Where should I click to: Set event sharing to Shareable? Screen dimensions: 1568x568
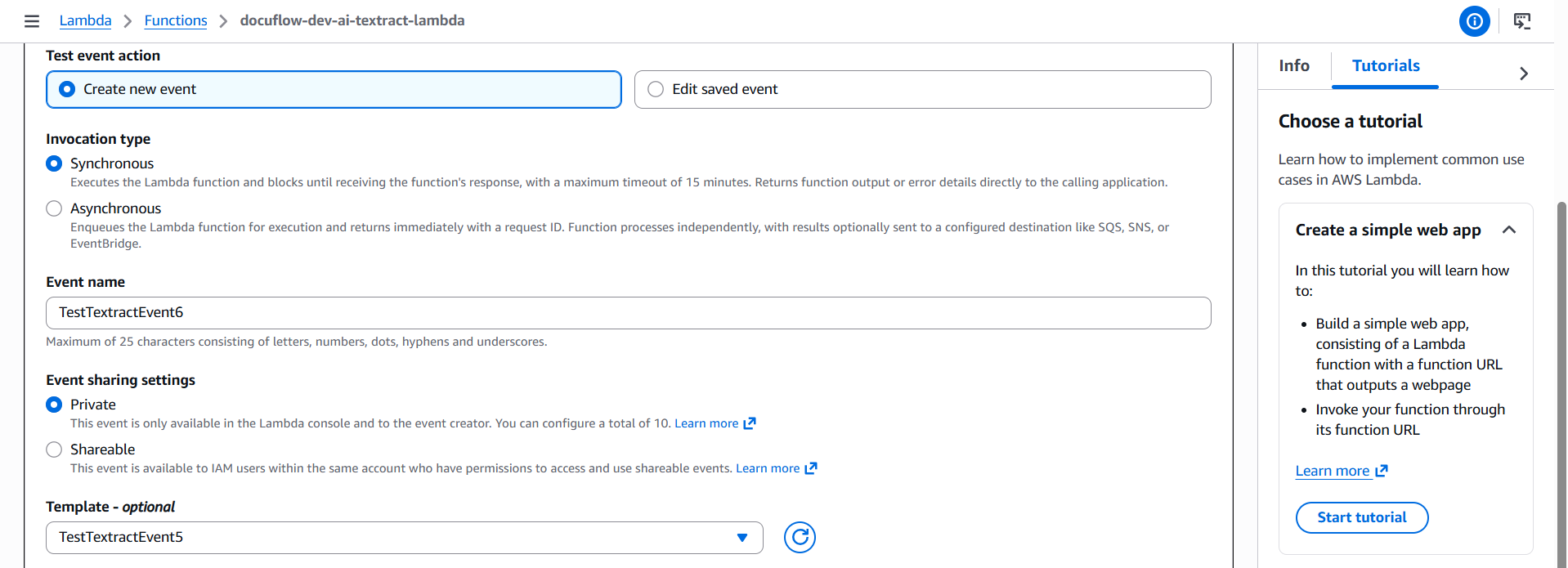tap(54, 449)
